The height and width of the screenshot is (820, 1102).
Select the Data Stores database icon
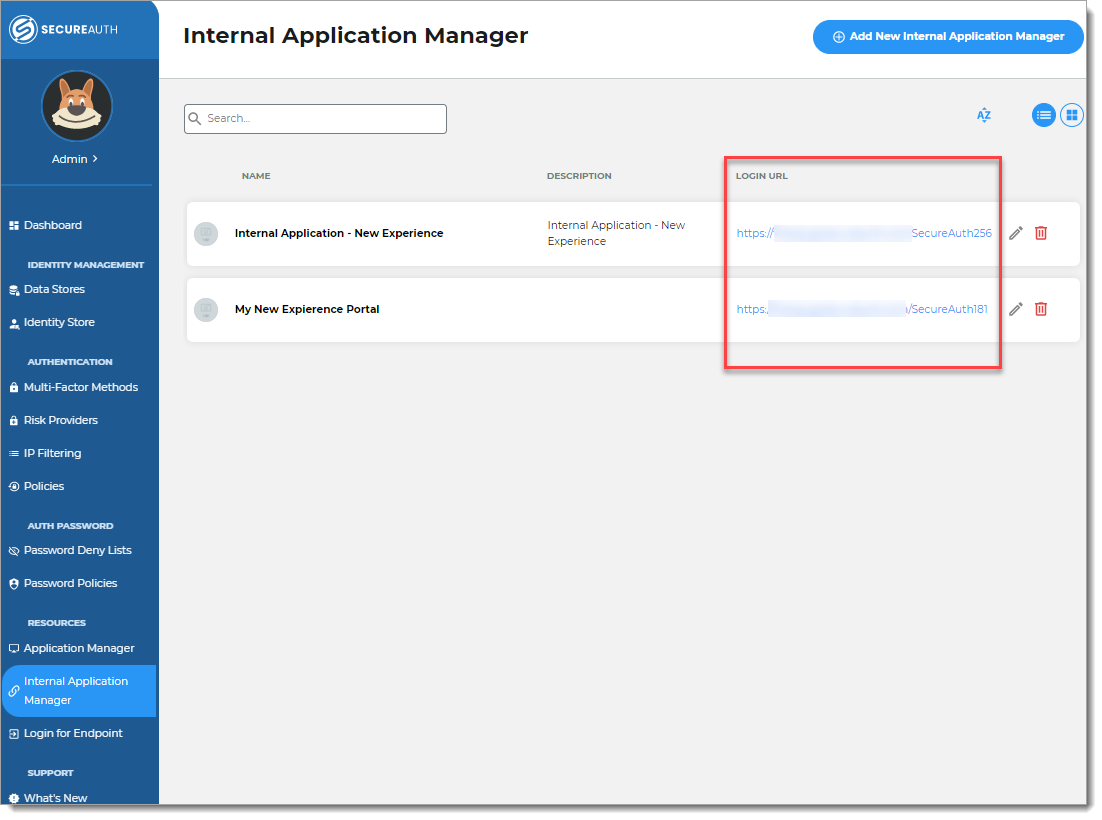[x=13, y=289]
